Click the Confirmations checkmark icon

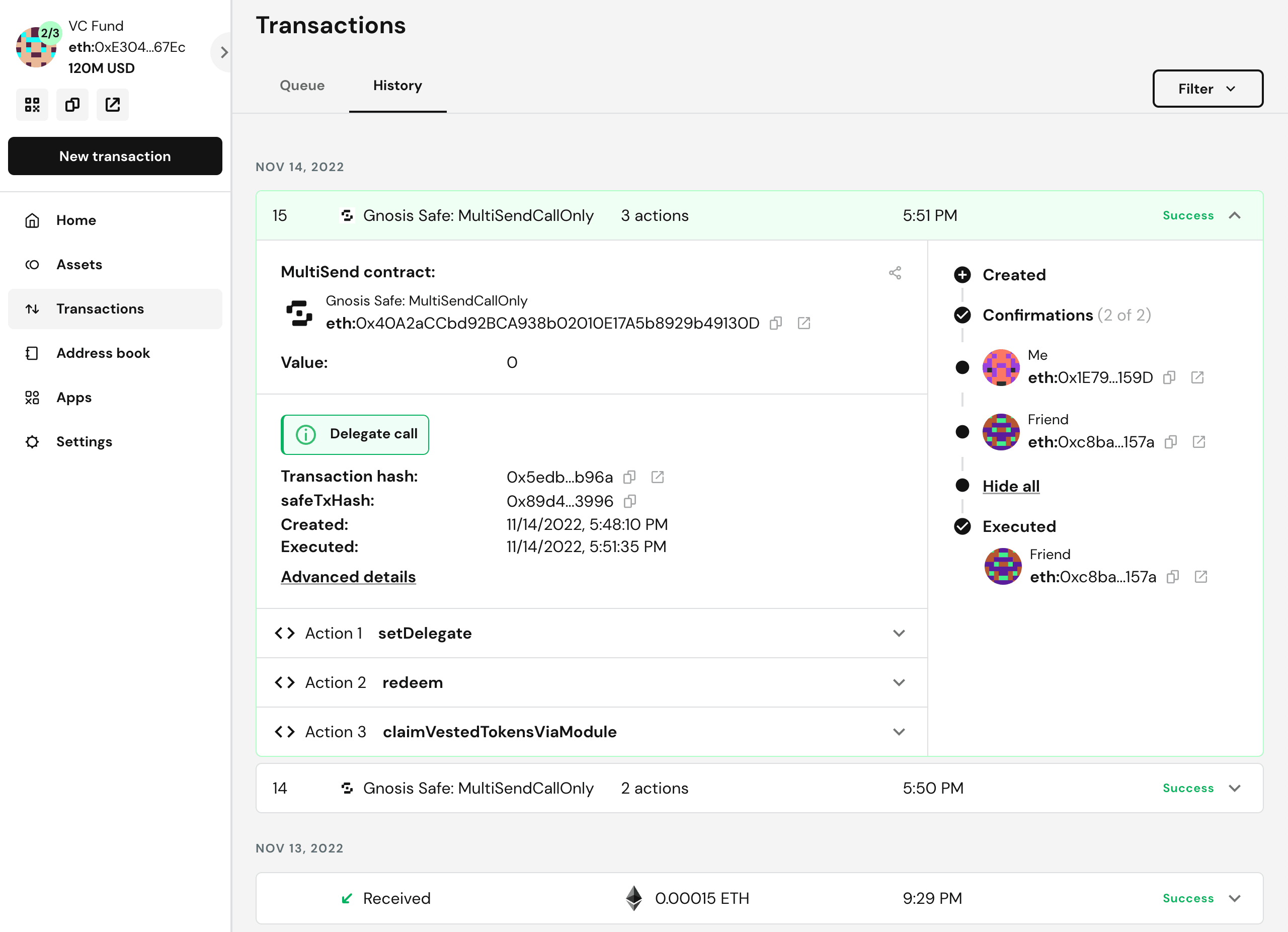point(962,315)
